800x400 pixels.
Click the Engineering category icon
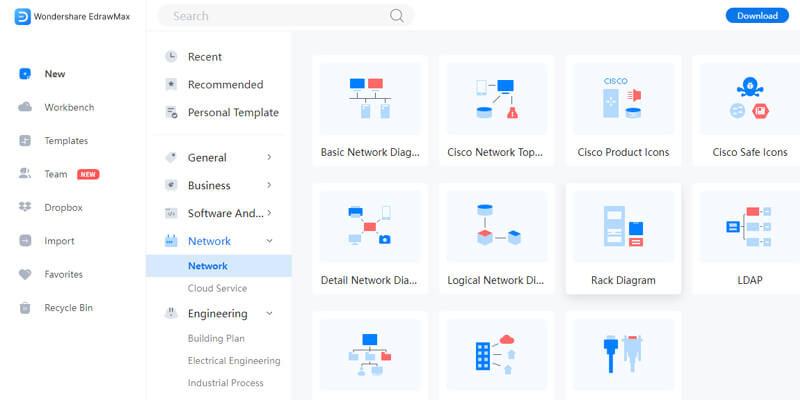click(x=171, y=313)
